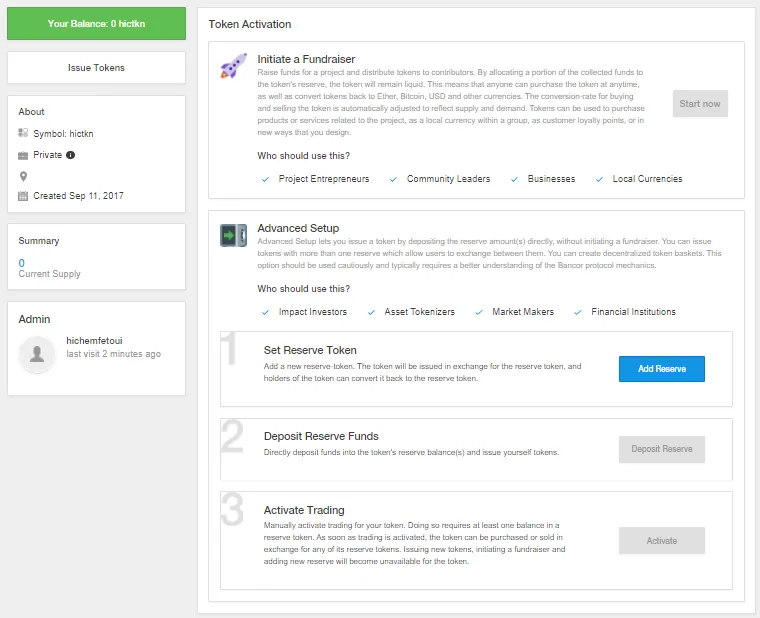Click the calendar icon beside Created Sep 11

click(23, 196)
